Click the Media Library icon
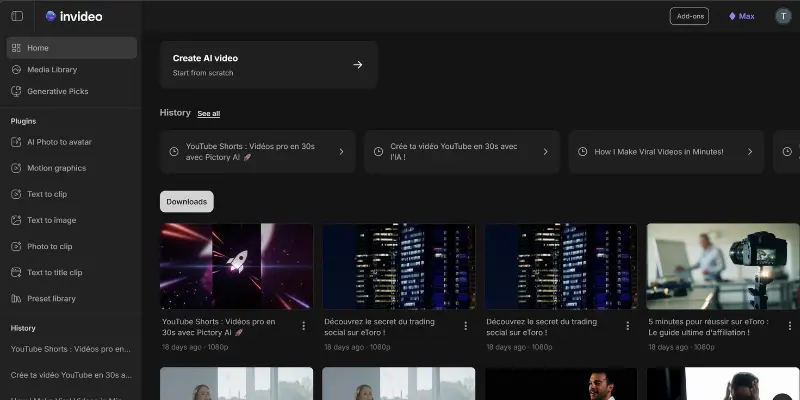The image size is (800, 400). point(16,69)
